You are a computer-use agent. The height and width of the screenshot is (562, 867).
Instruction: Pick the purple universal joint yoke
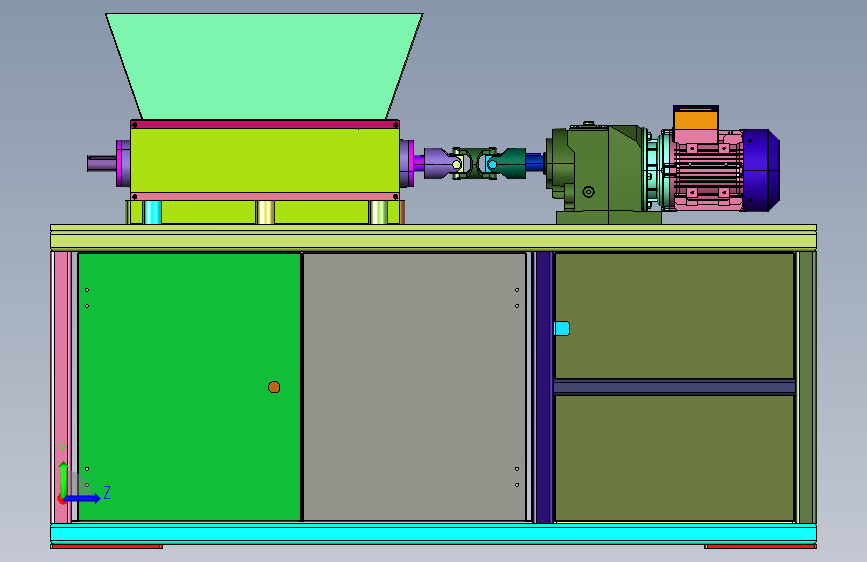441,163
